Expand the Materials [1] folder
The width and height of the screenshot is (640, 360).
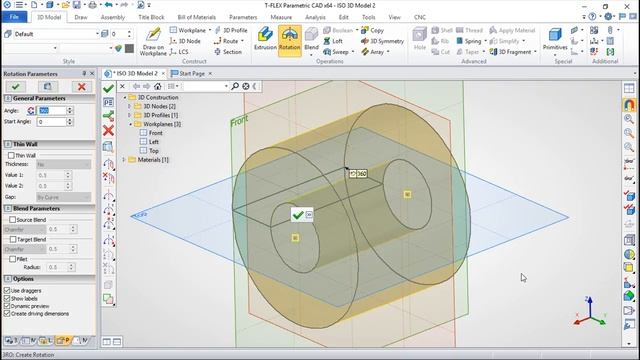click(124, 160)
